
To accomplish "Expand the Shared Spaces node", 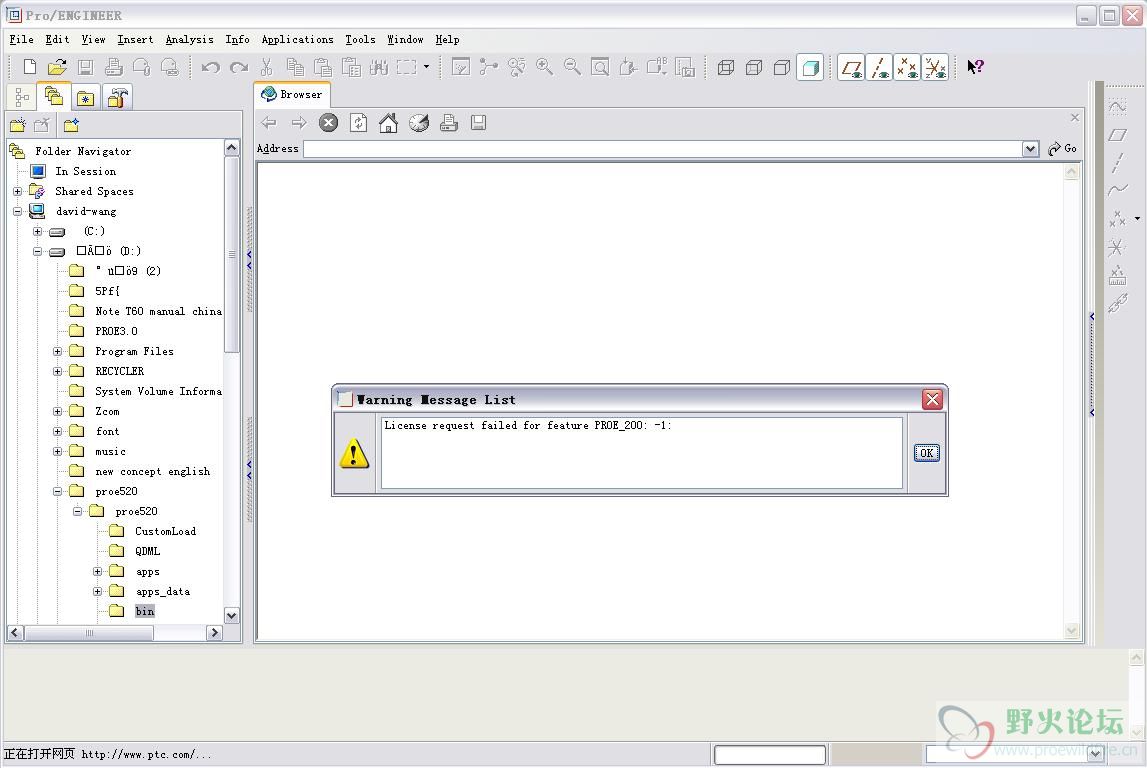I will pos(18,192).
